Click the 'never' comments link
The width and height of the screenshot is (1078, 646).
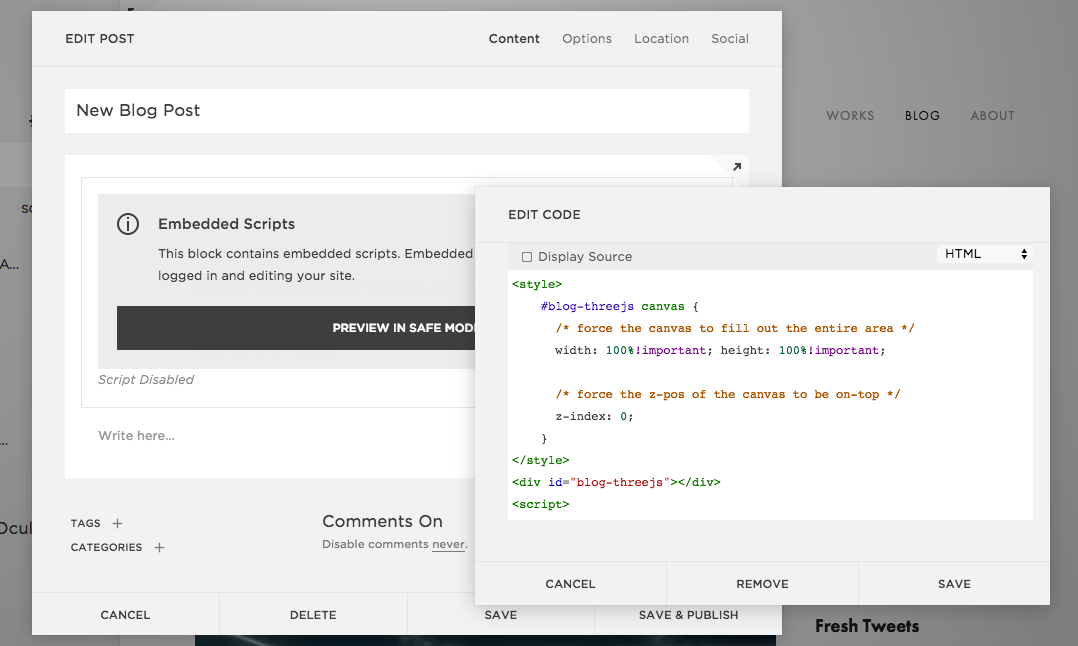pyautogui.click(x=448, y=544)
